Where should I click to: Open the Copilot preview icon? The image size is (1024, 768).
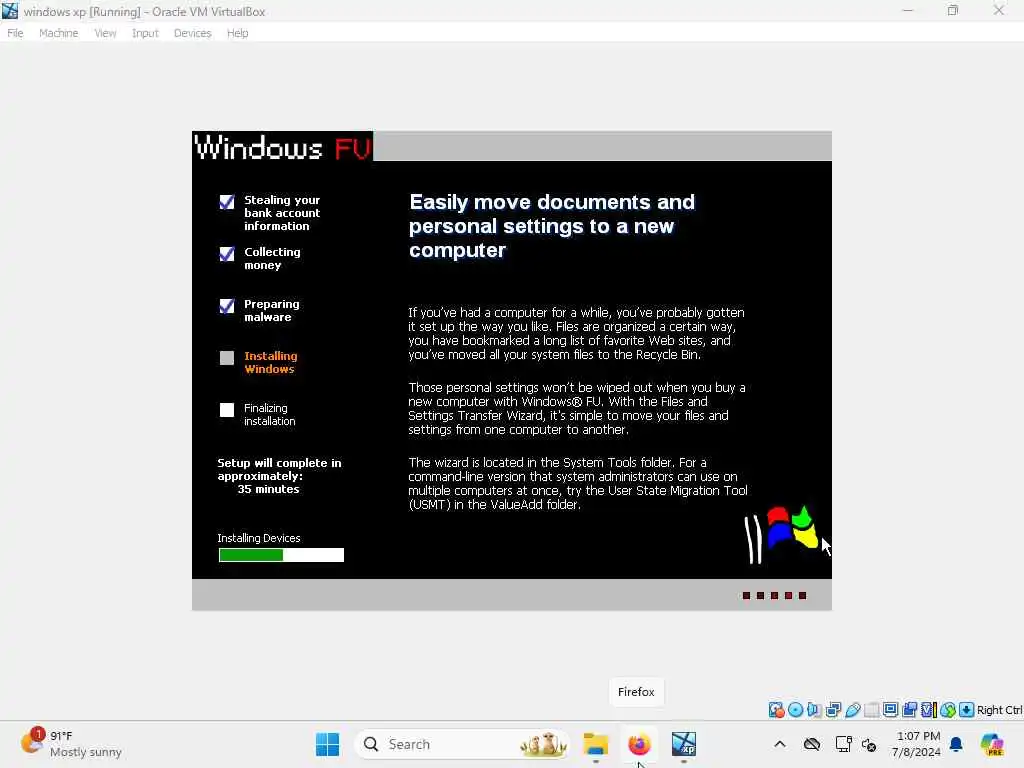point(992,744)
